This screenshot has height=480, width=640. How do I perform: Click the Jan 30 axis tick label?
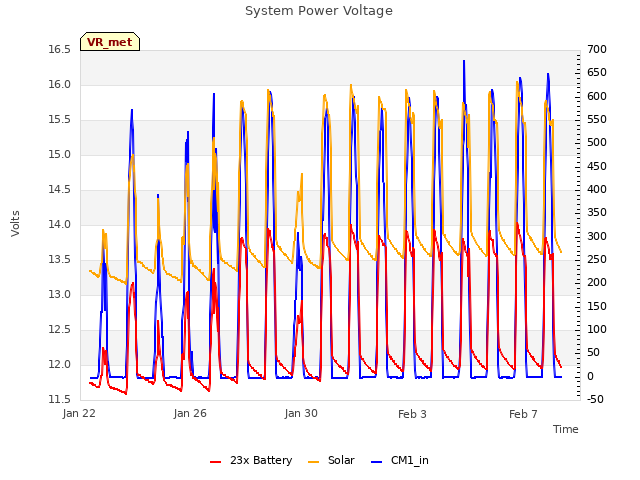[x=301, y=413]
